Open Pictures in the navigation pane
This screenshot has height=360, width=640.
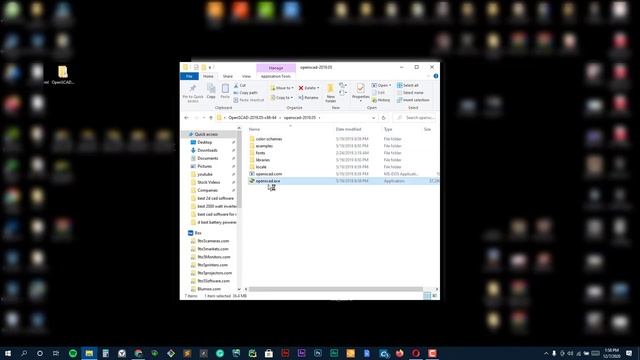coord(204,166)
